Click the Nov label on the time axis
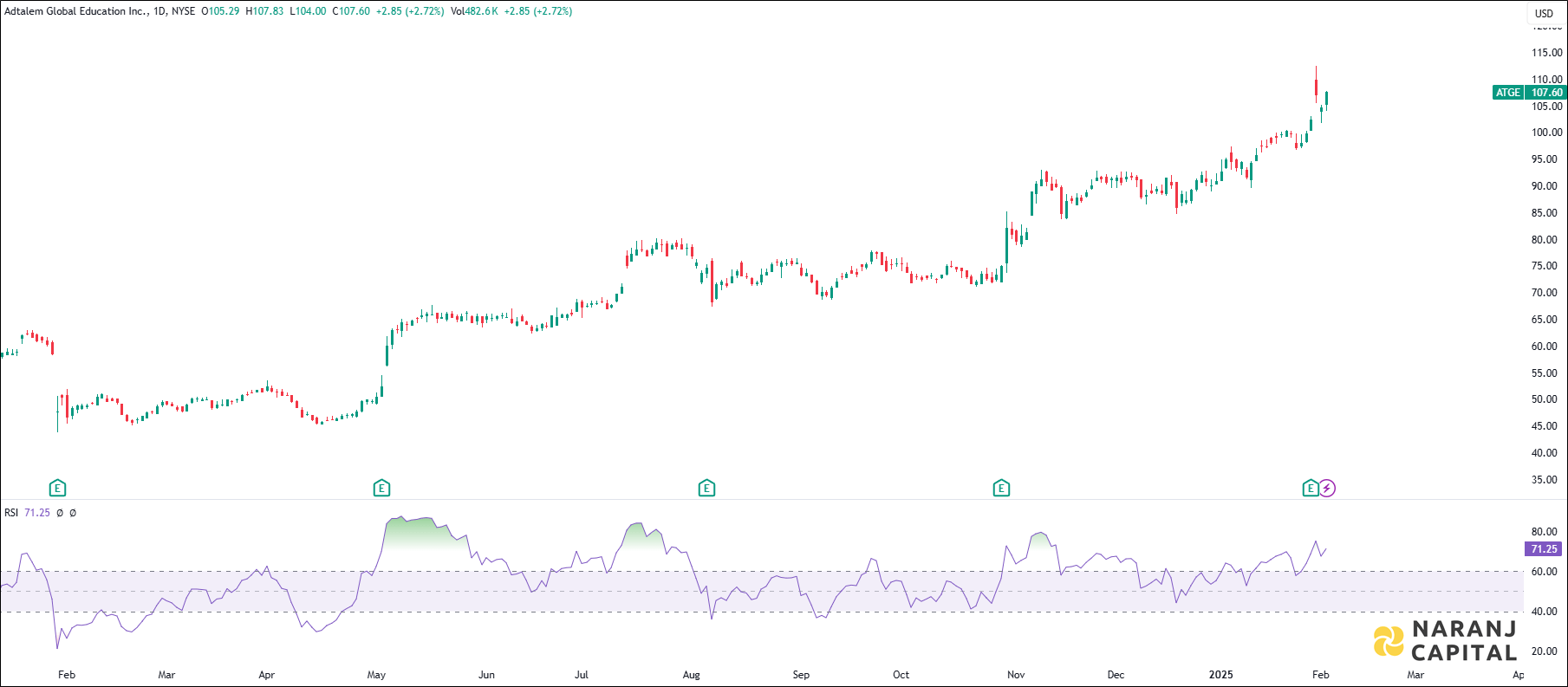The width and height of the screenshot is (1568, 687). pos(1016,675)
